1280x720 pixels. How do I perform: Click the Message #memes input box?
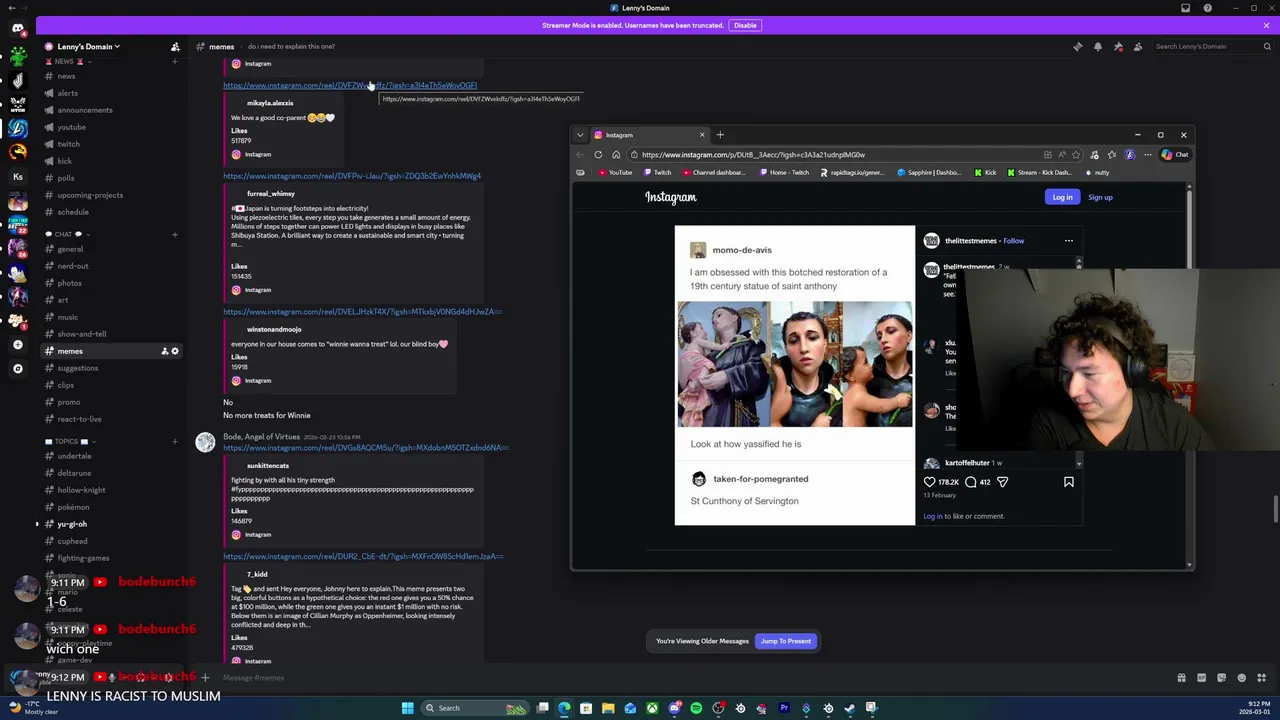[690, 678]
